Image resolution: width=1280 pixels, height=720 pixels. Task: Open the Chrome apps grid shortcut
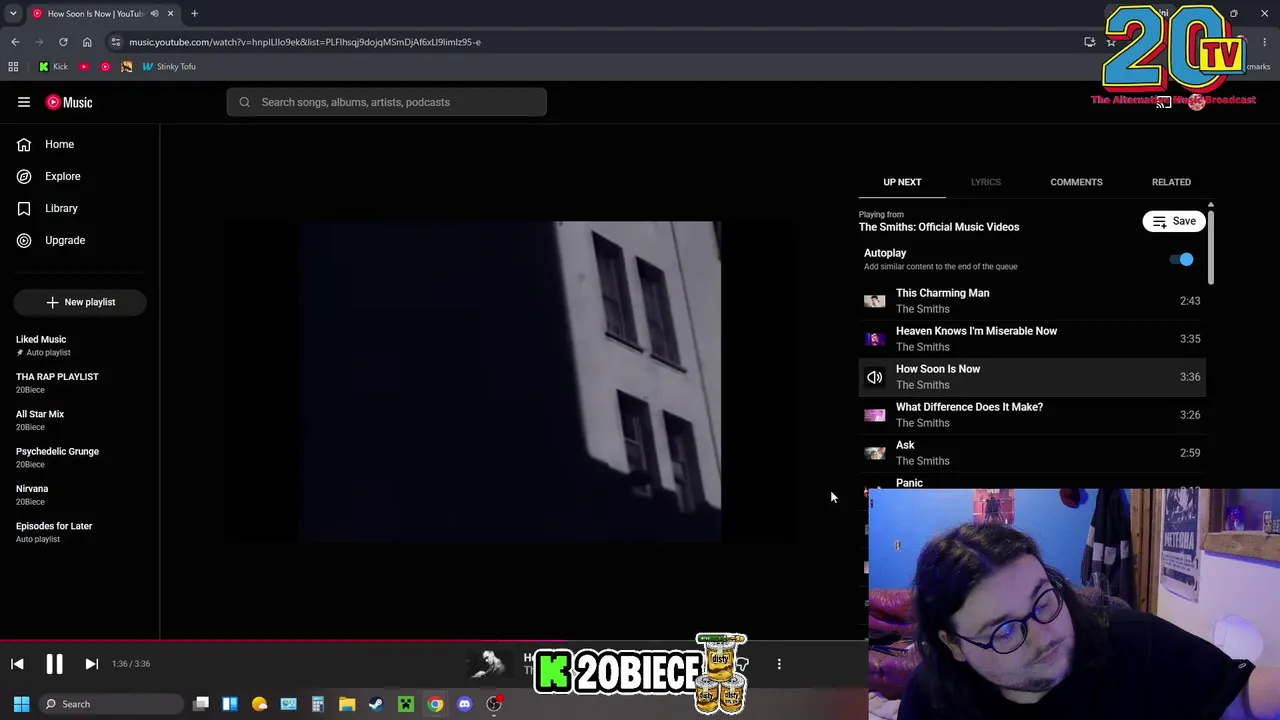(x=13, y=67)
